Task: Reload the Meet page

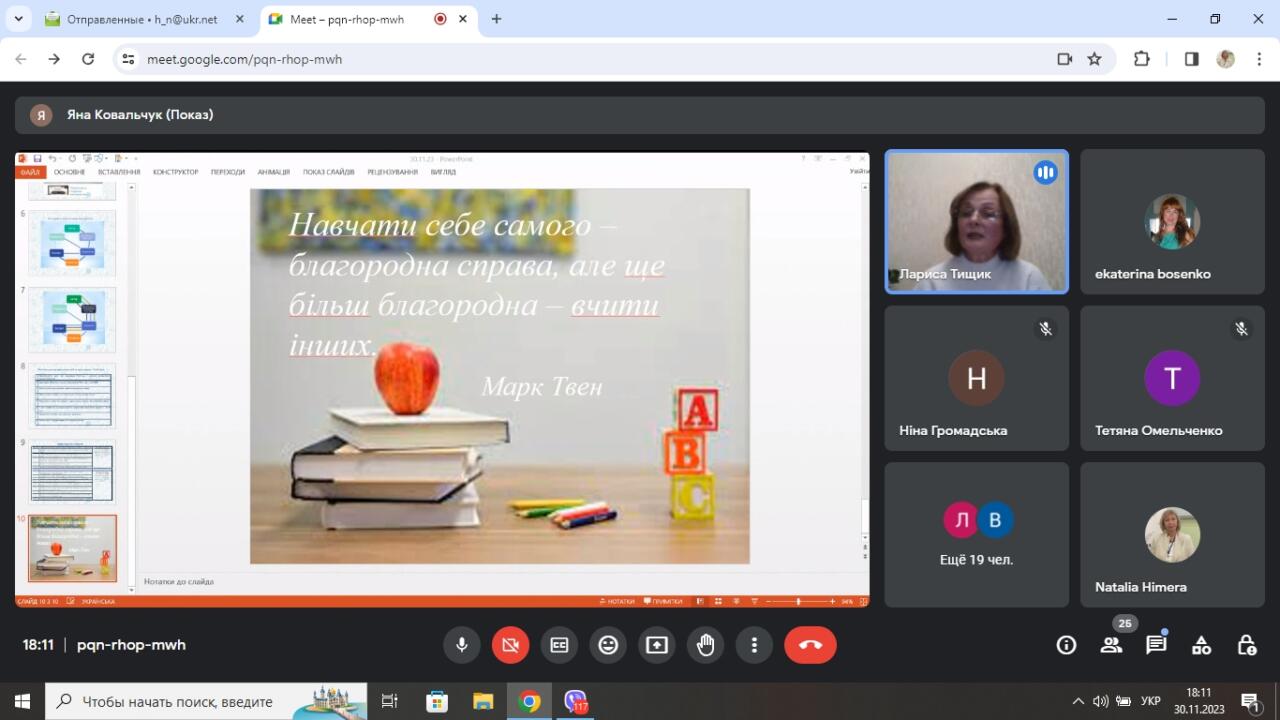Action: click(88, 59)
